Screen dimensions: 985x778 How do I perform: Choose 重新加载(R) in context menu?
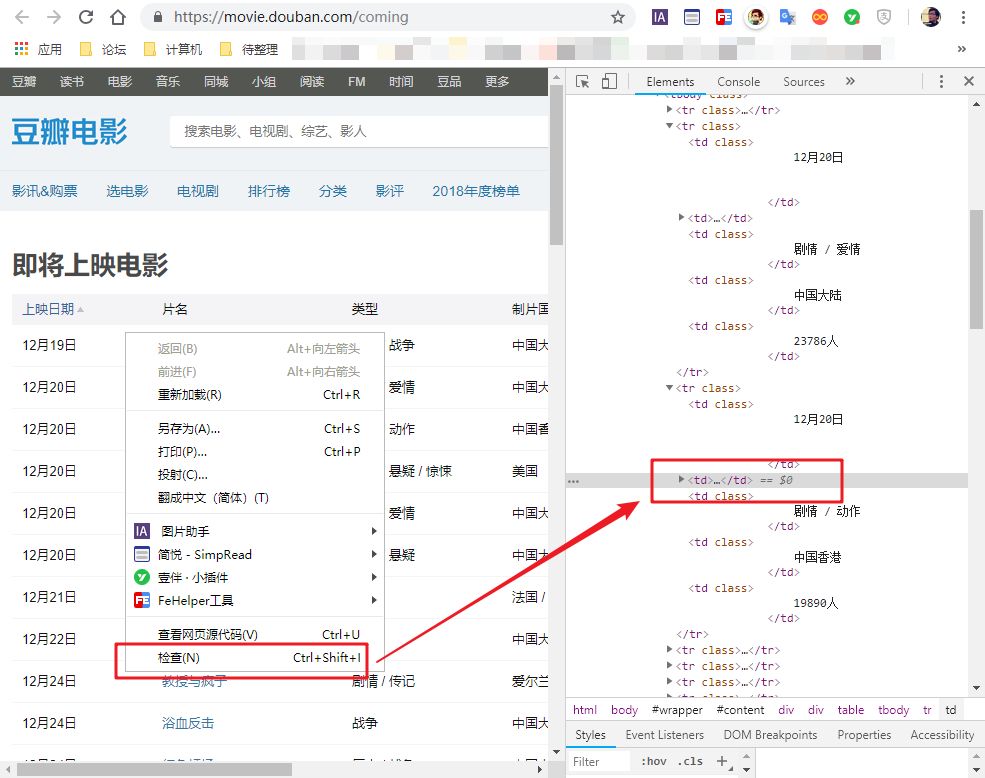[x=254, y=395]
